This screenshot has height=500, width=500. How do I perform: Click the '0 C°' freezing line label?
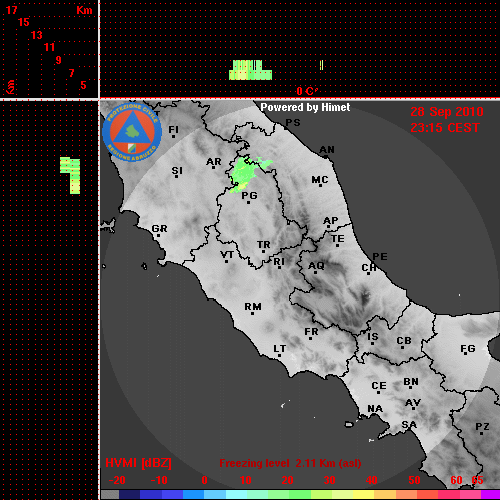(307, 91)
